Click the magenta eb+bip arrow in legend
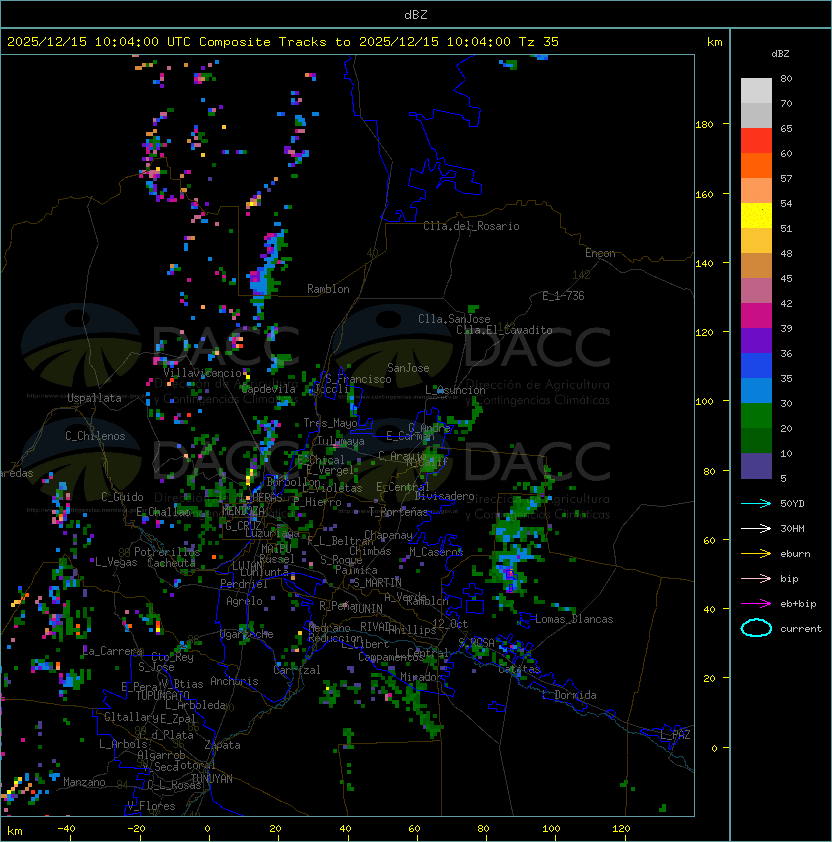Viewport: 832px width, 842px height. click(x=756, y=604)
